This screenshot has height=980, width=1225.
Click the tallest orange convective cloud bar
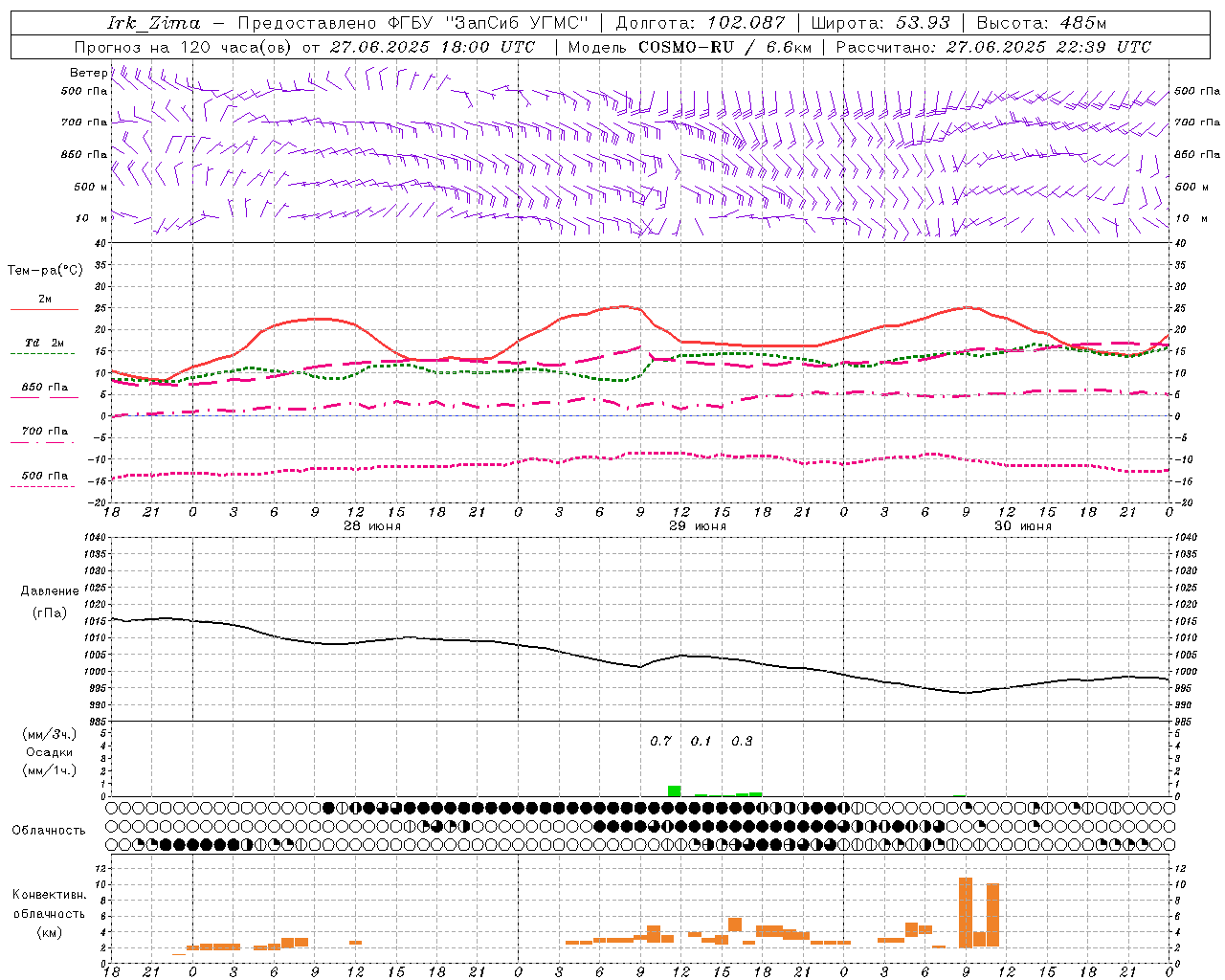(x=966, y=912)
